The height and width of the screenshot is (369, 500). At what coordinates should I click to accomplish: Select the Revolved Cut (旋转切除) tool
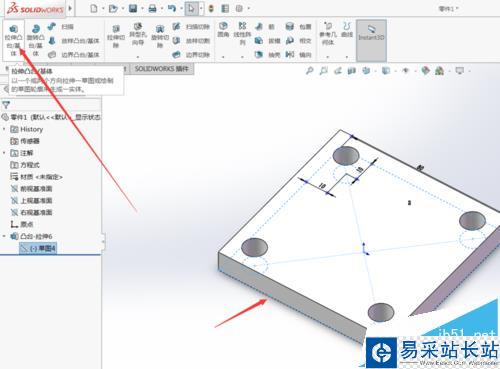[160, 37]
